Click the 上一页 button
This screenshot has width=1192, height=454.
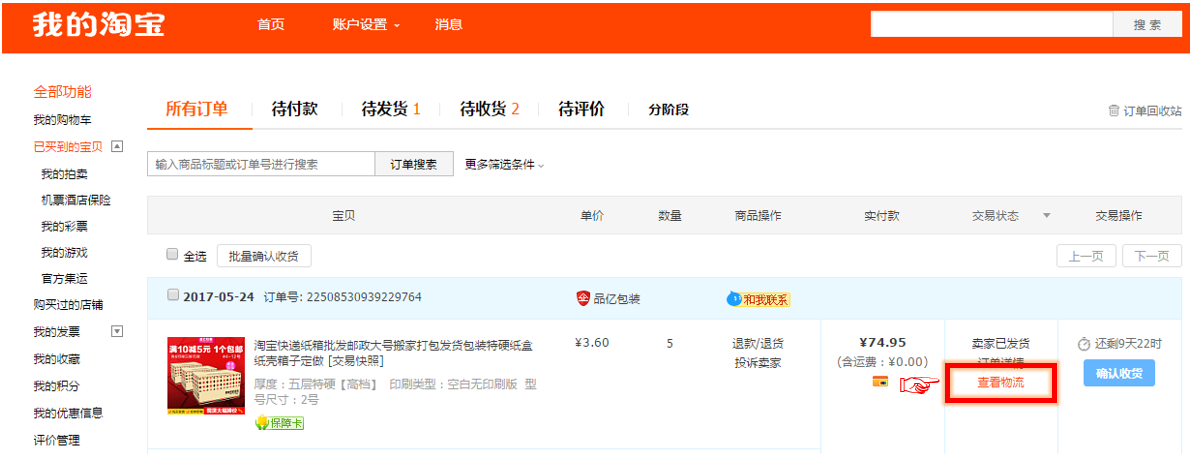pos(1086,256)
